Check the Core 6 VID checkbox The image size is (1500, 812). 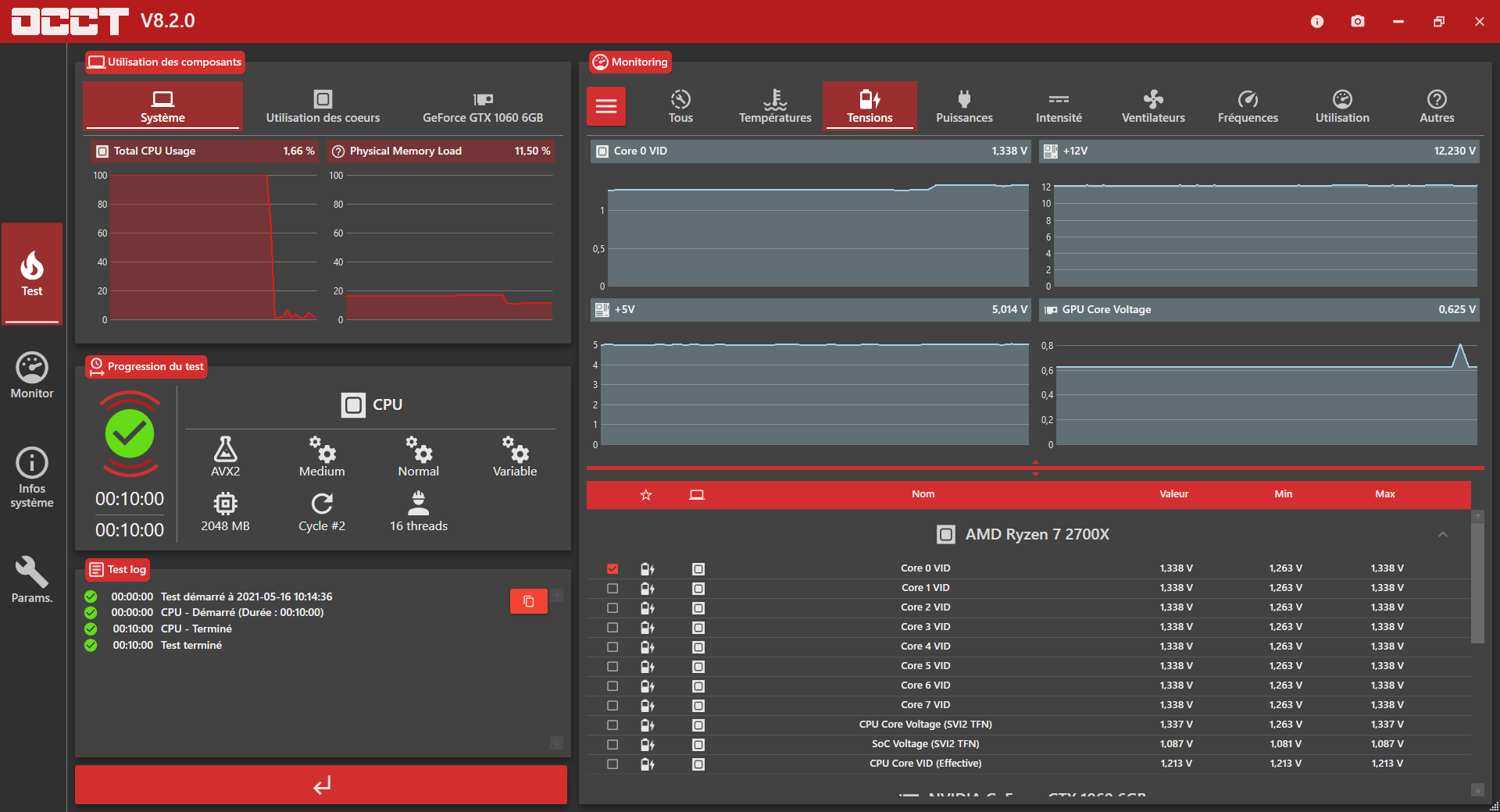pyautogui.click(x=612, y=686)
